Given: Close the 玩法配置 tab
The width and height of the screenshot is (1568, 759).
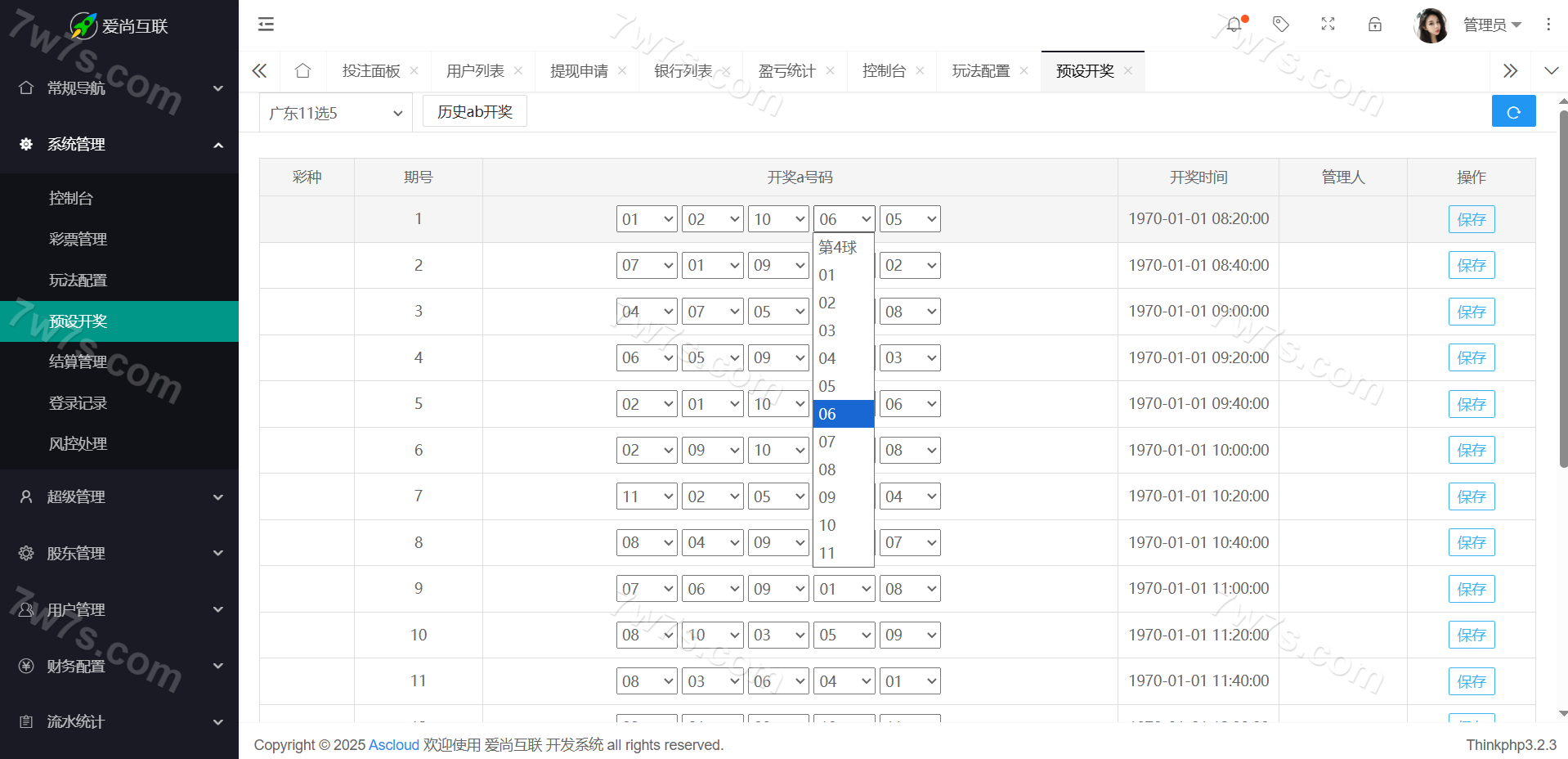Looking at the screenshot, I should [x=1024, y=71].
